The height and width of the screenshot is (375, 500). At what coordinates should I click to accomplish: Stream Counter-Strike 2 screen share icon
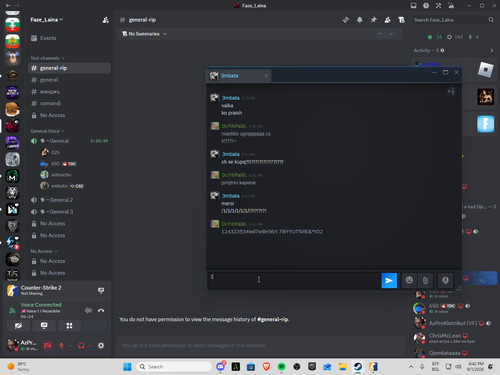[x=101, y=290]
